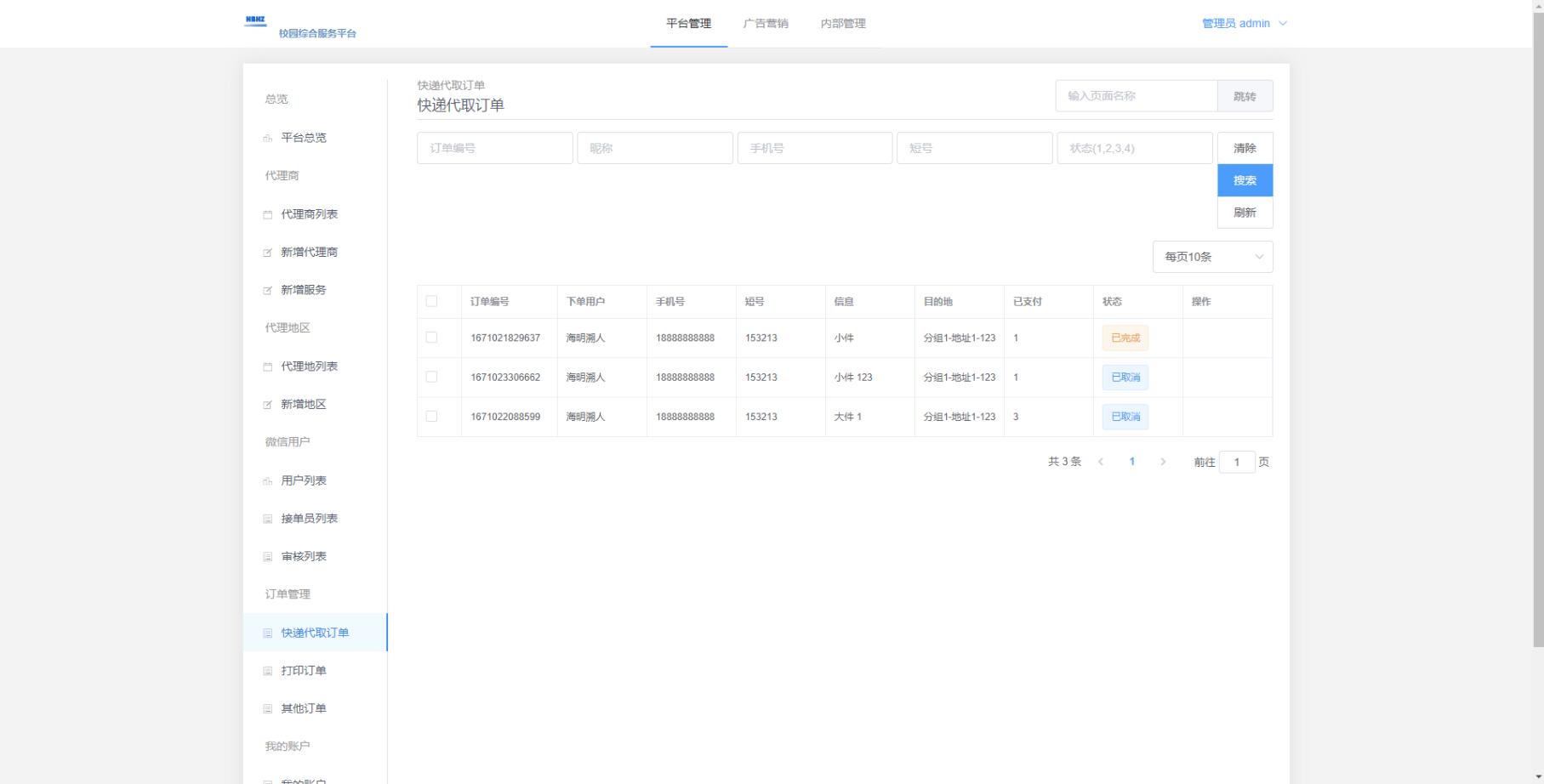1544x784 pixels.
Task: Click the icon beside 平台总览 in sidebar
Action: (x=268, y=138)
